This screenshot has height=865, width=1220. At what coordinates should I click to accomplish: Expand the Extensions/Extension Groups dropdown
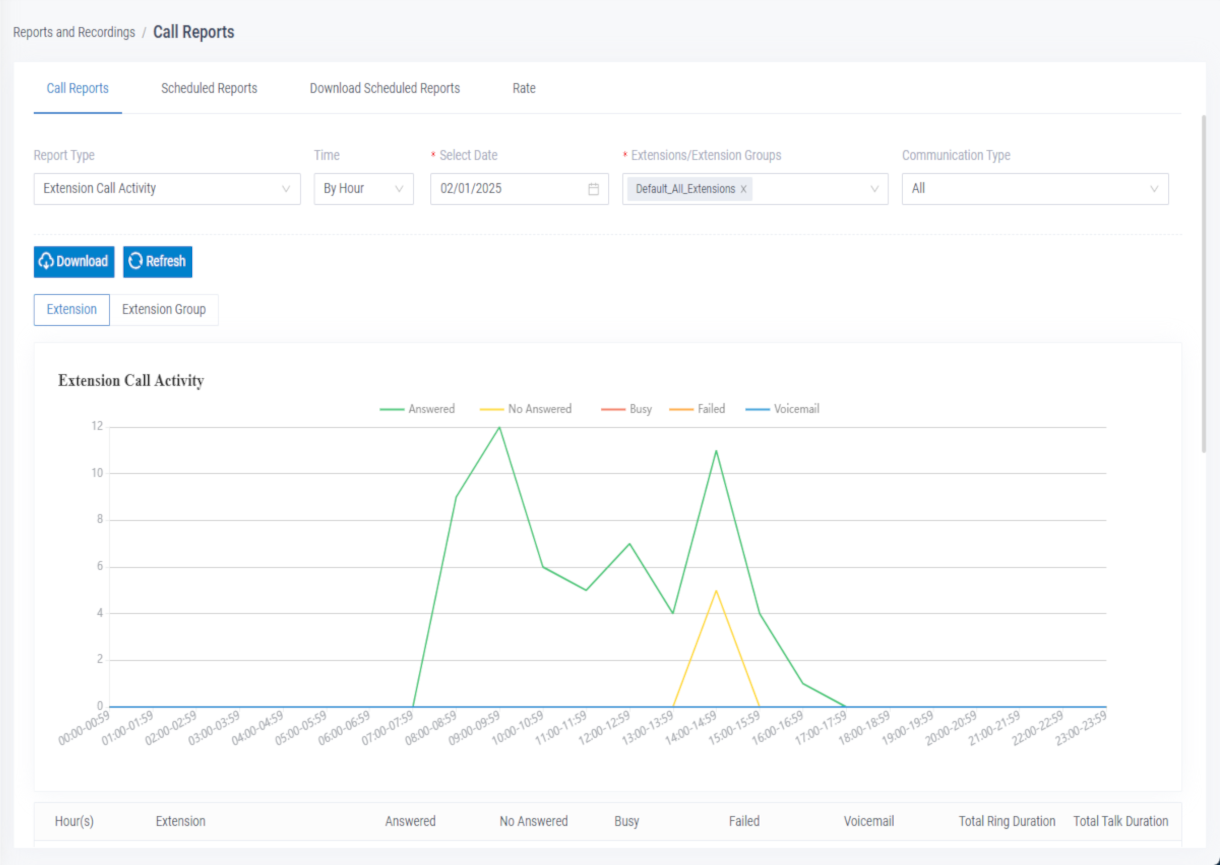click(755, 189)
